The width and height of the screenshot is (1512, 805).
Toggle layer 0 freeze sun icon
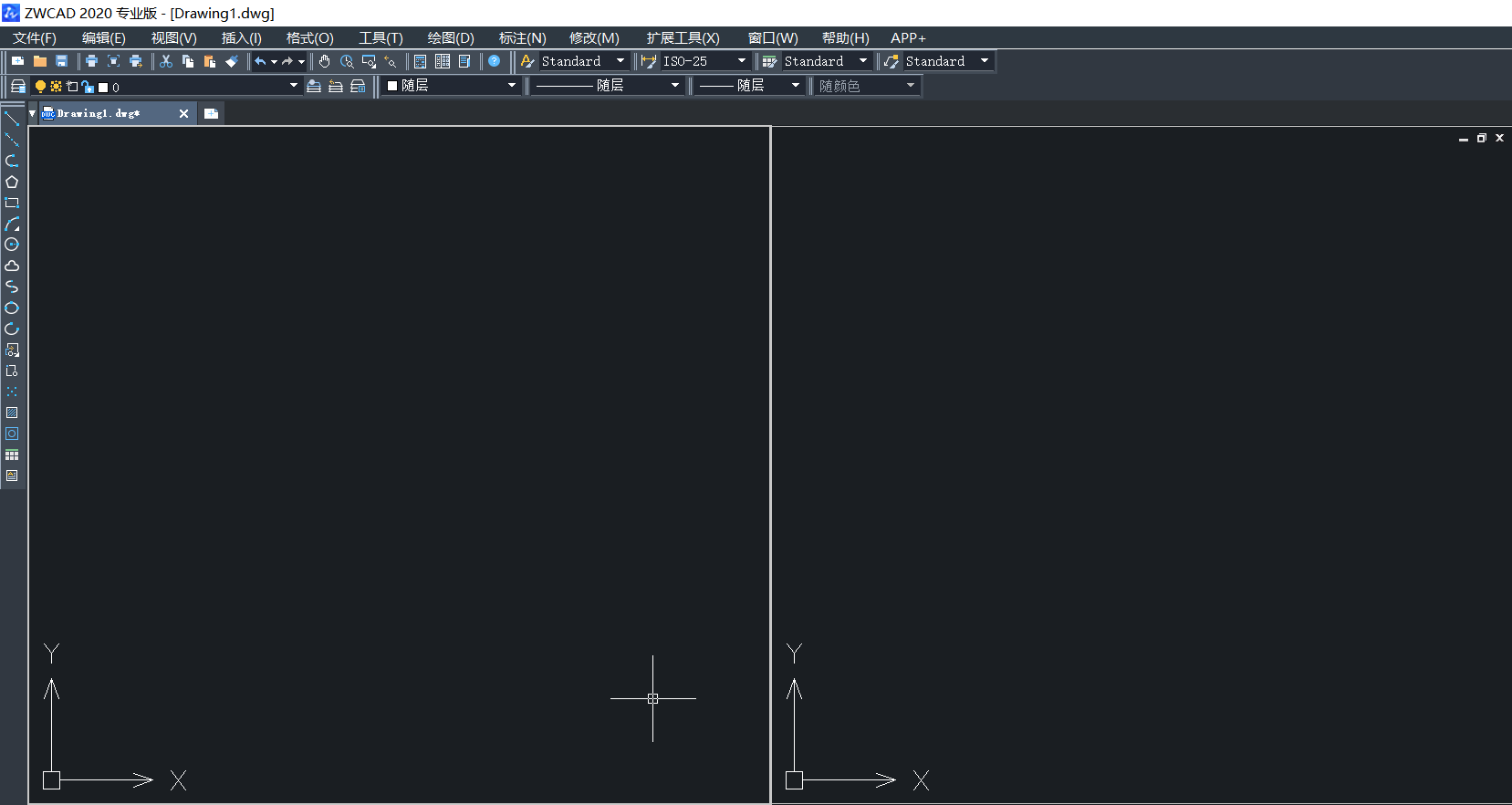tap(56, 87)
